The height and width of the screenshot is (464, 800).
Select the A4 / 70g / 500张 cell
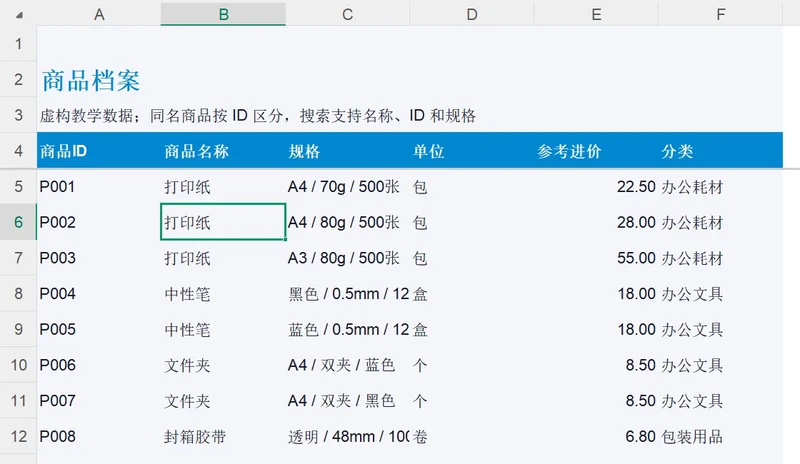347,186
